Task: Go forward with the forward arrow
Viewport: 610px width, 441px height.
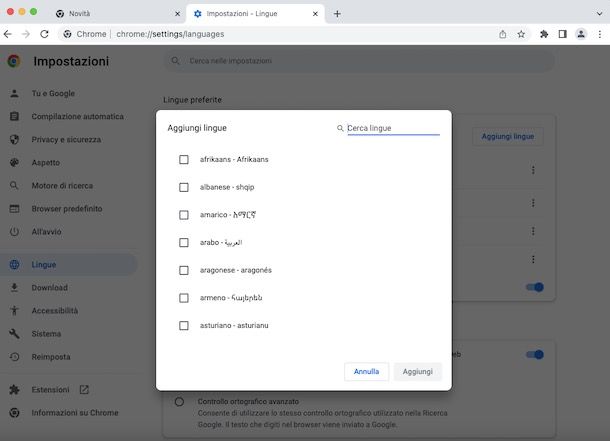Action: coord(26,34)
